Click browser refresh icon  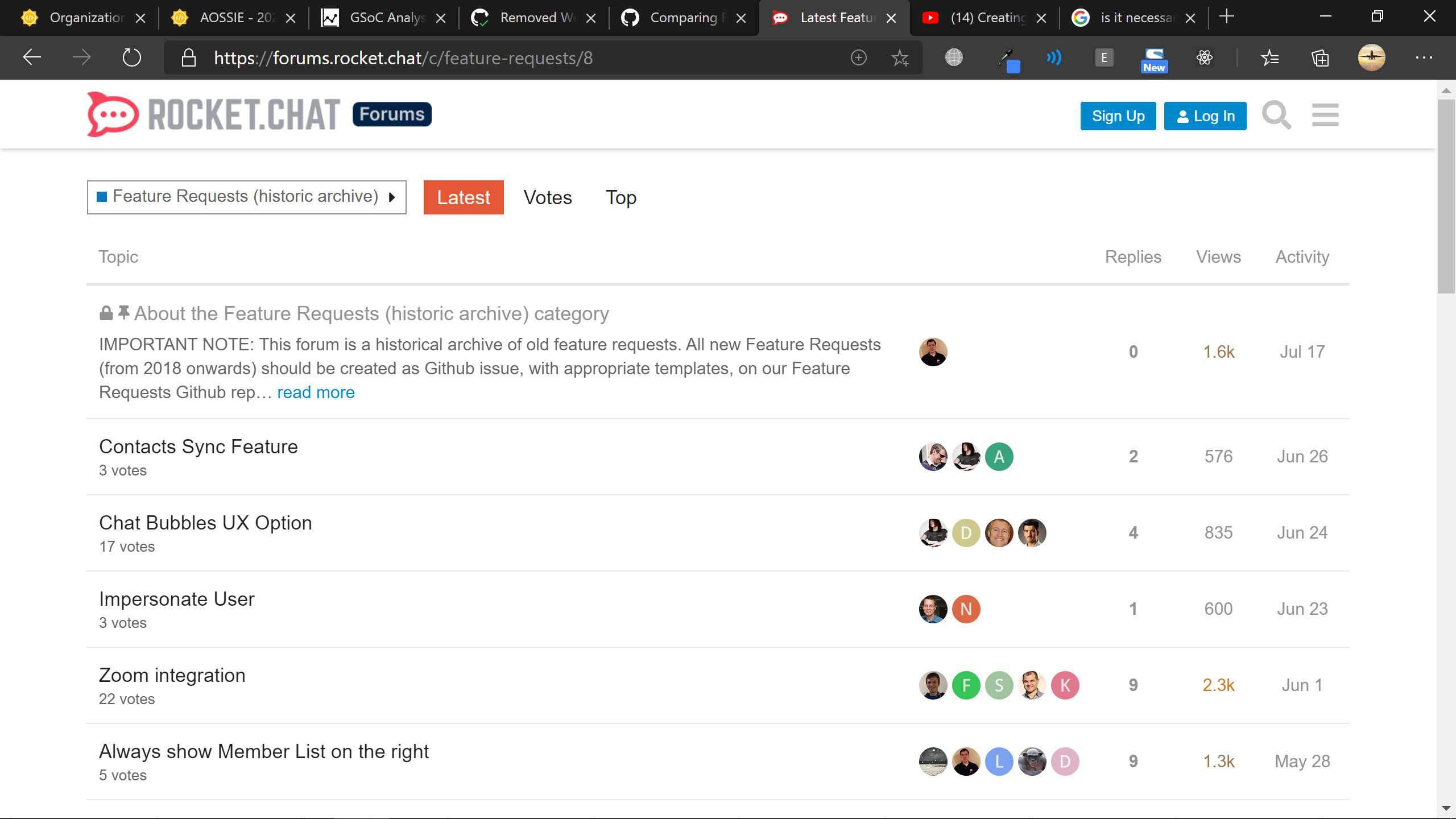[131, 57]
